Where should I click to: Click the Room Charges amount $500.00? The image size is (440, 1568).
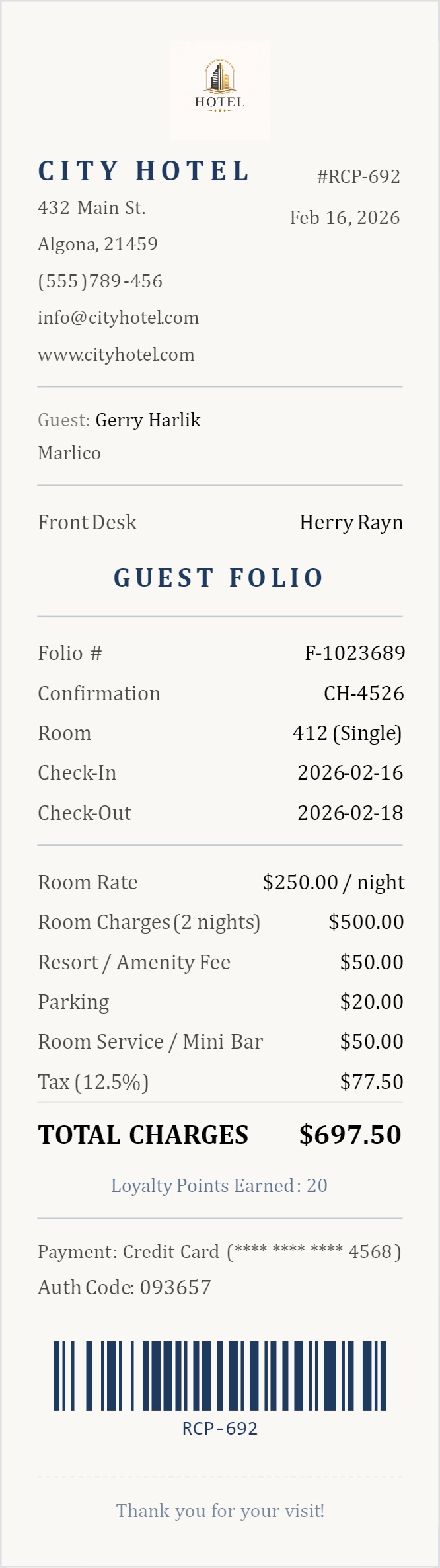click(366, 922)
